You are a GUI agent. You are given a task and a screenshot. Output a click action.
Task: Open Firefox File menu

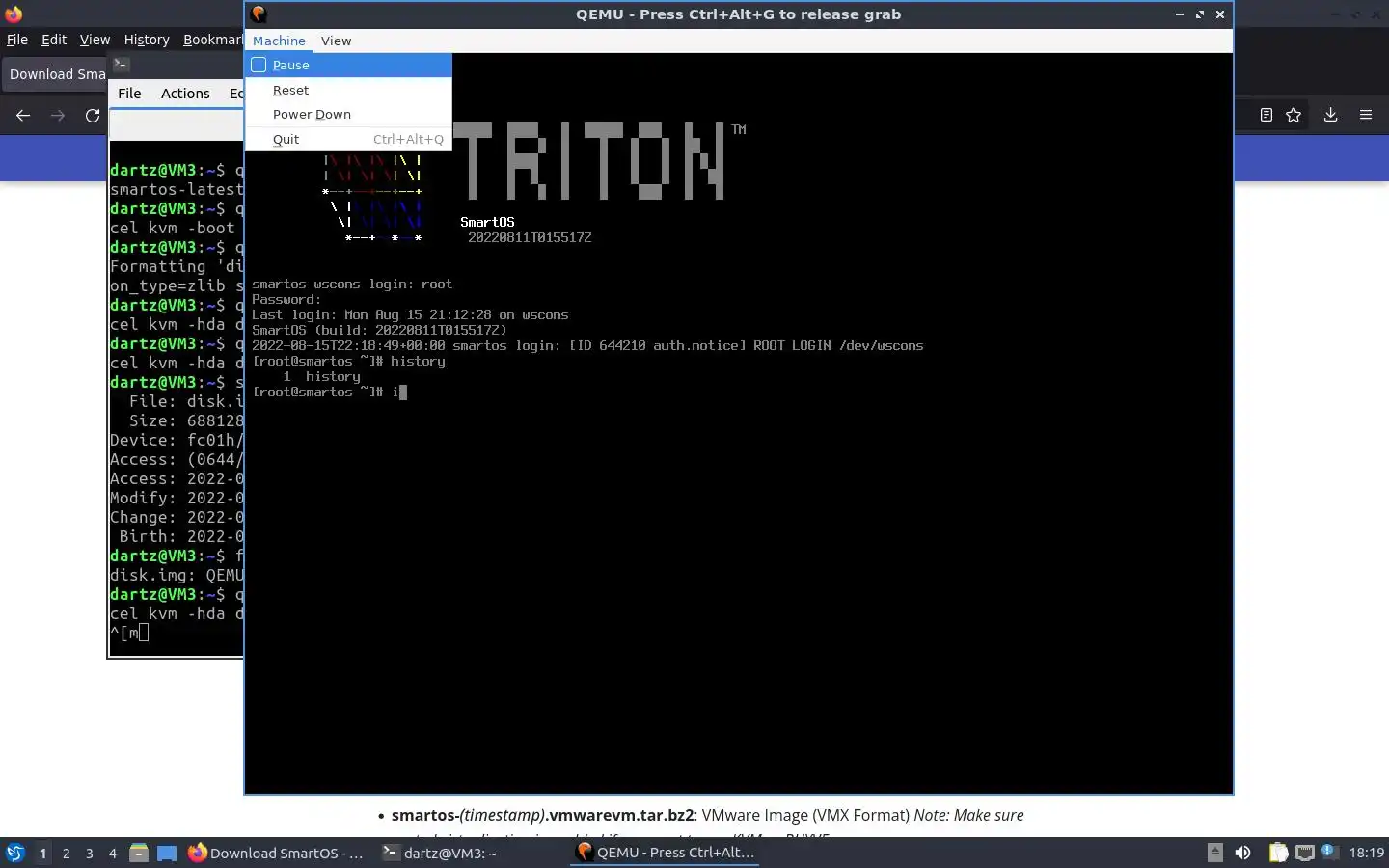(x=17, y=40)
